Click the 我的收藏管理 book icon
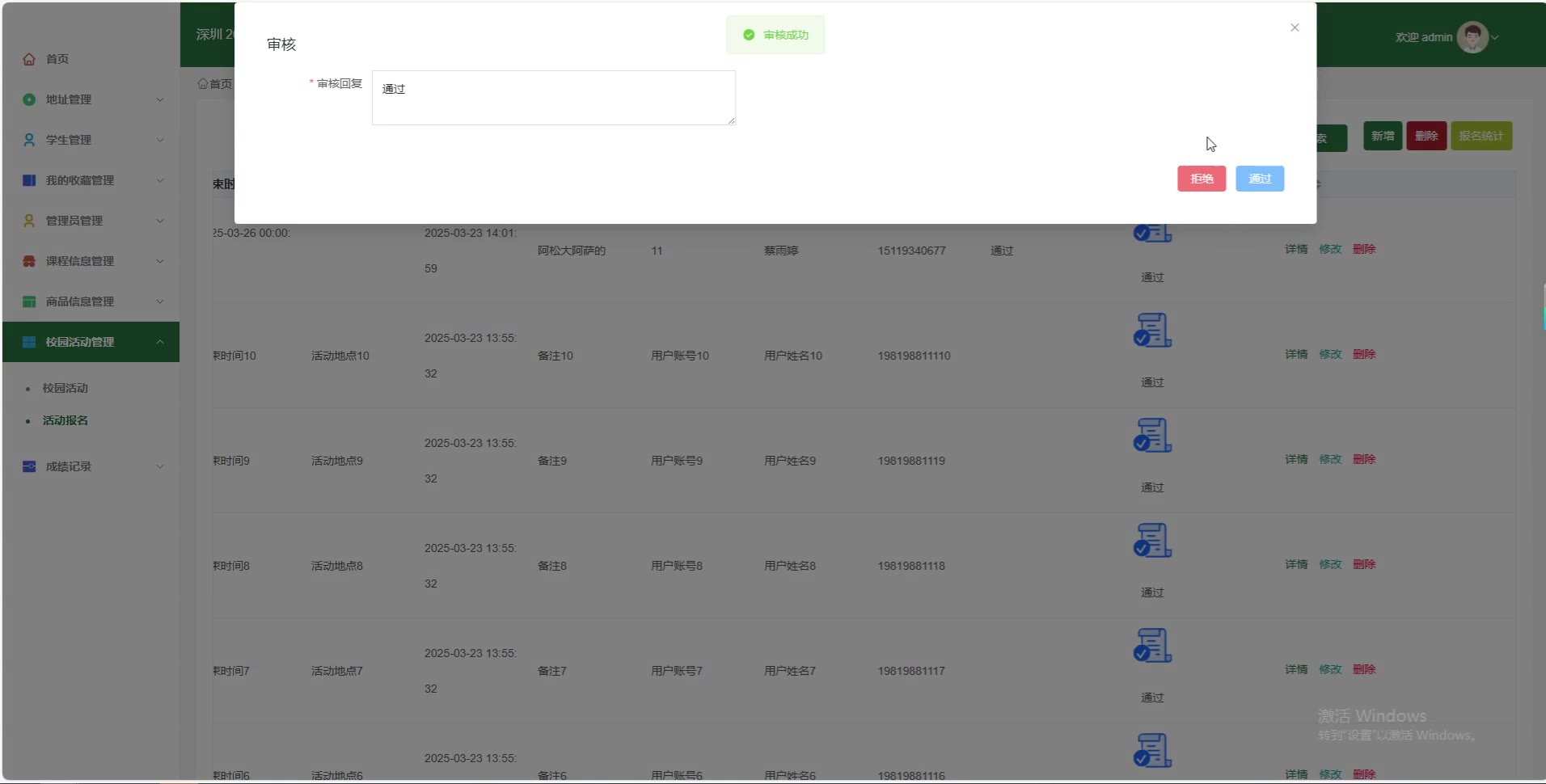Screen dimensions: 1546x784 click(x=29, y=180)
